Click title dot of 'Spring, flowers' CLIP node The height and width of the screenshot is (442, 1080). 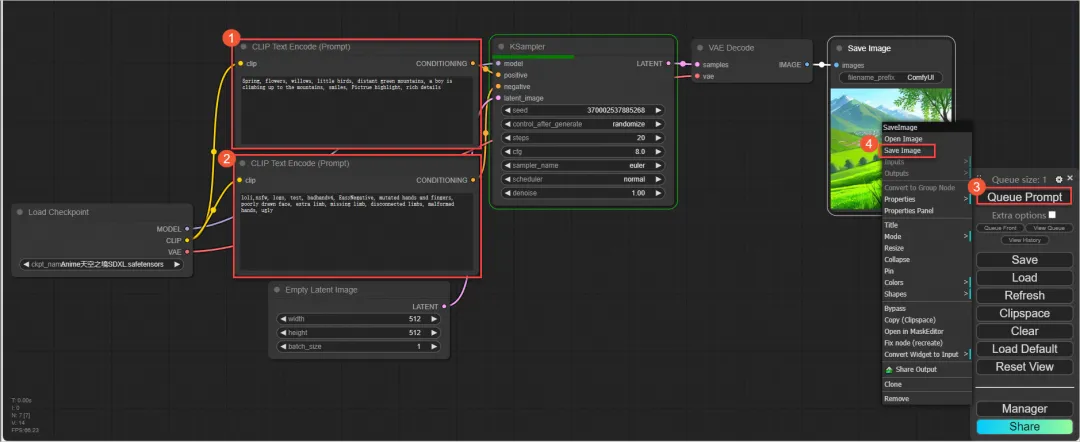tap(243, 47)
